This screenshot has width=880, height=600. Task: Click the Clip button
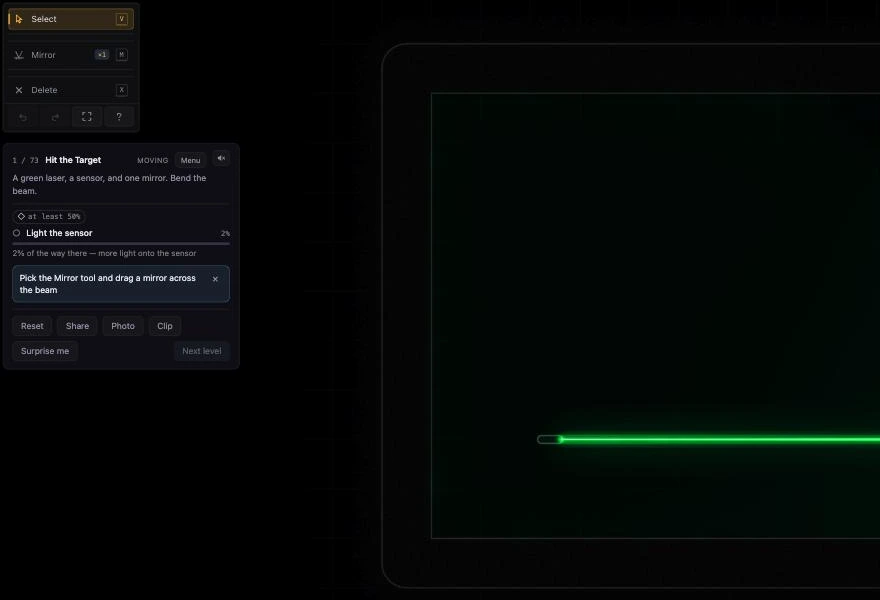coord(165,326)
